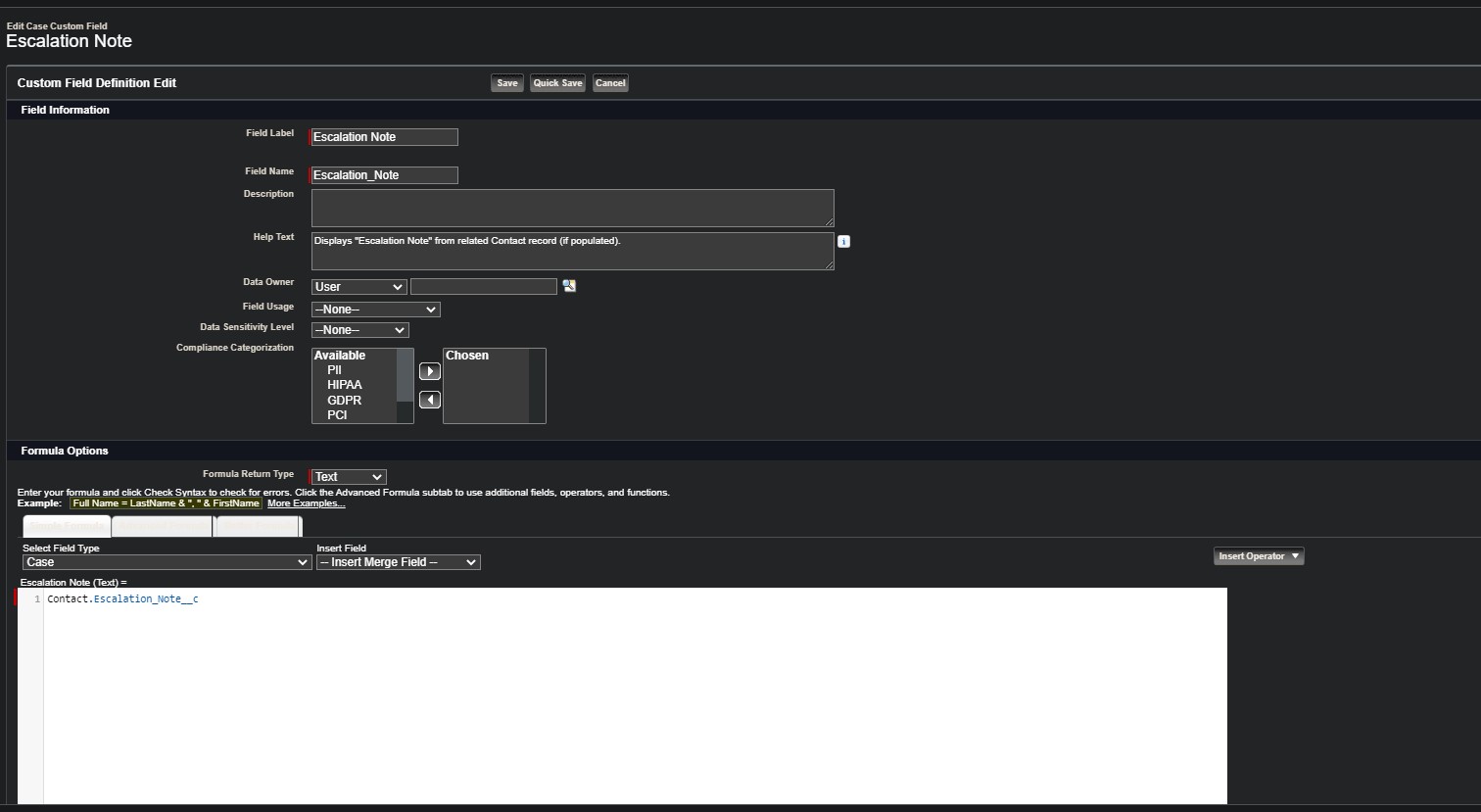Image resolution: width=1481 pixels, height=812 pixels.
Task: Open Data Sensitivity Level dropdown
Action: 359,330
